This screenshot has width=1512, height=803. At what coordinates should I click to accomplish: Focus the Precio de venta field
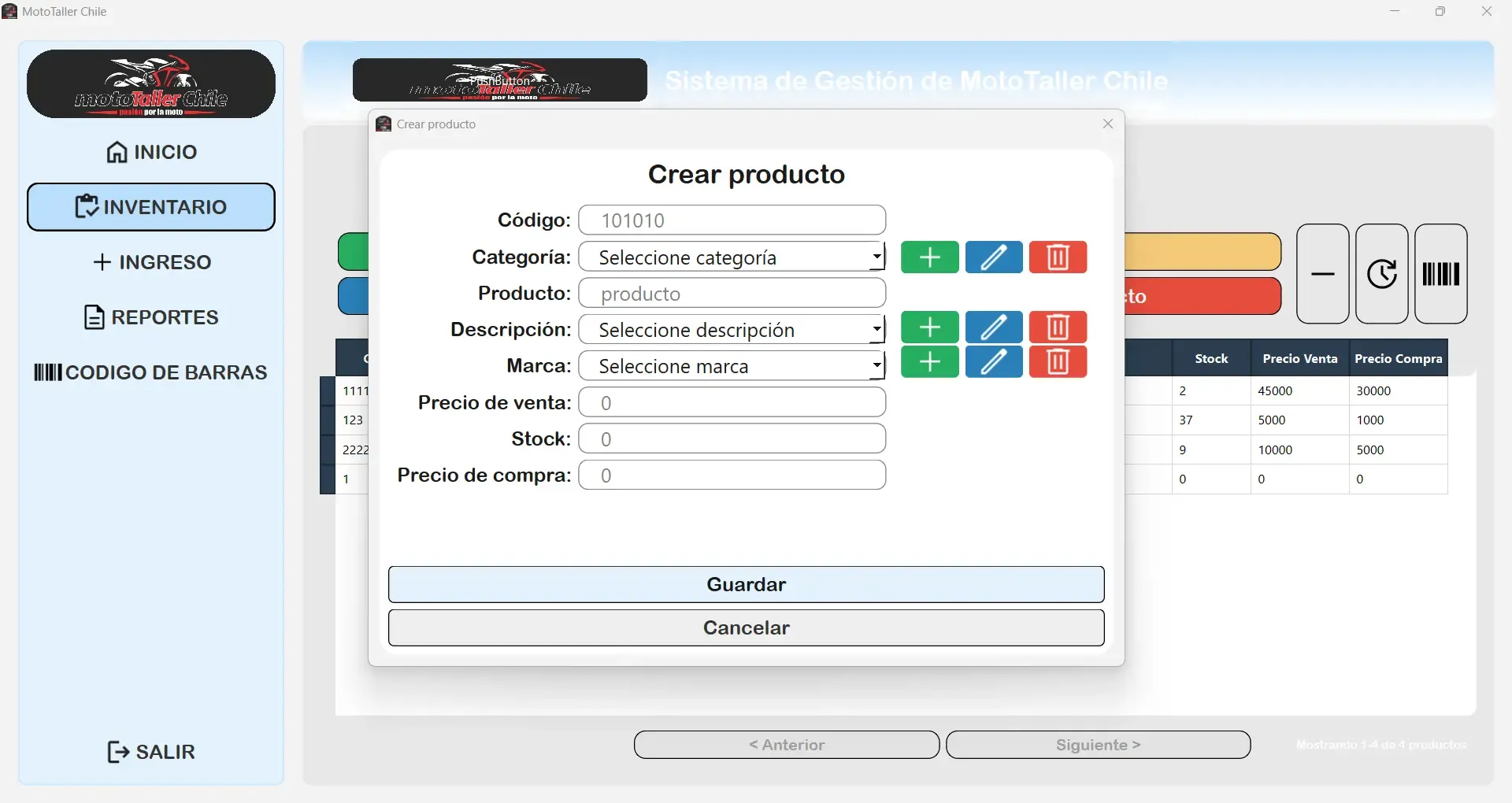tap(732, 403)
